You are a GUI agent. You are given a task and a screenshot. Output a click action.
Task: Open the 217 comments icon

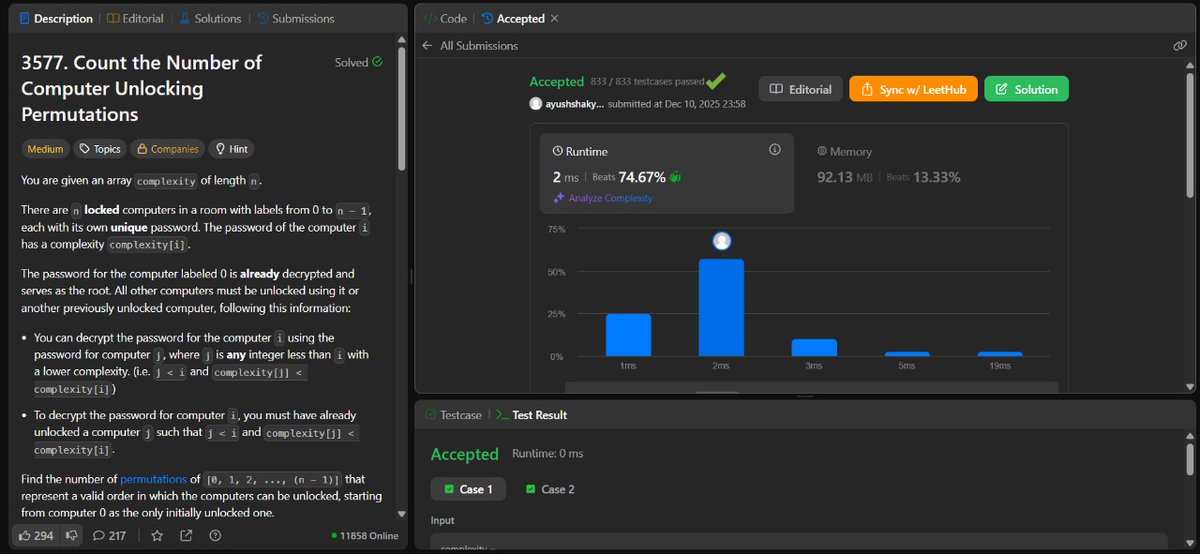coord(109,535)
